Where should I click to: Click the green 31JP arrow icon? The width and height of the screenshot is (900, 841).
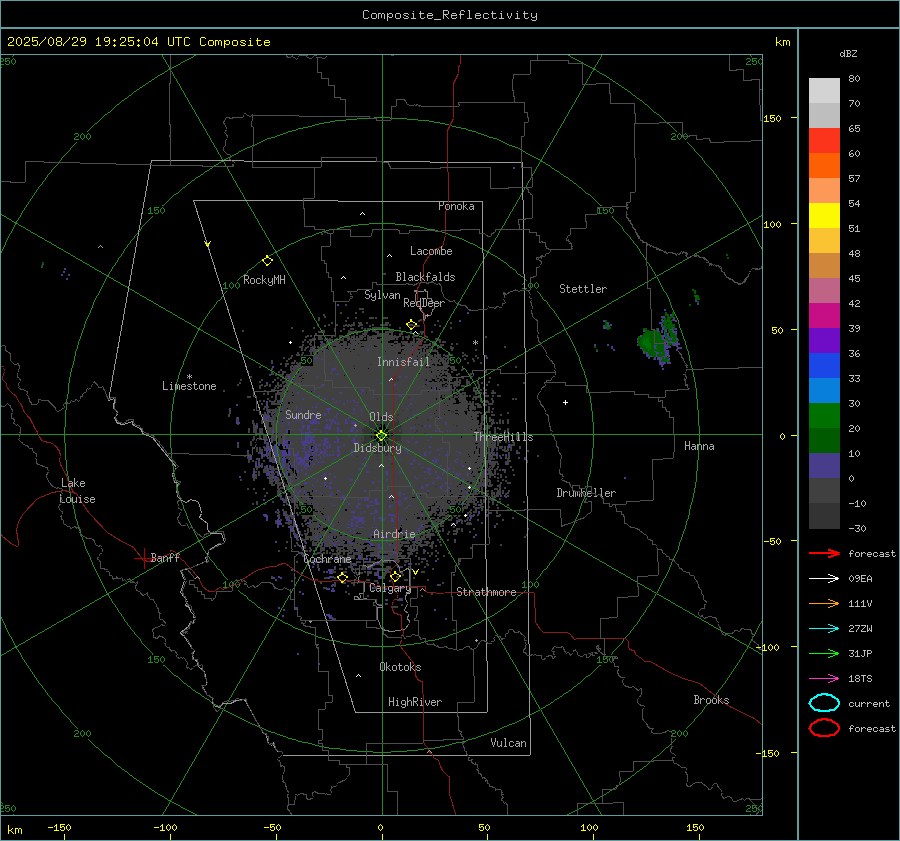[824, 653]
